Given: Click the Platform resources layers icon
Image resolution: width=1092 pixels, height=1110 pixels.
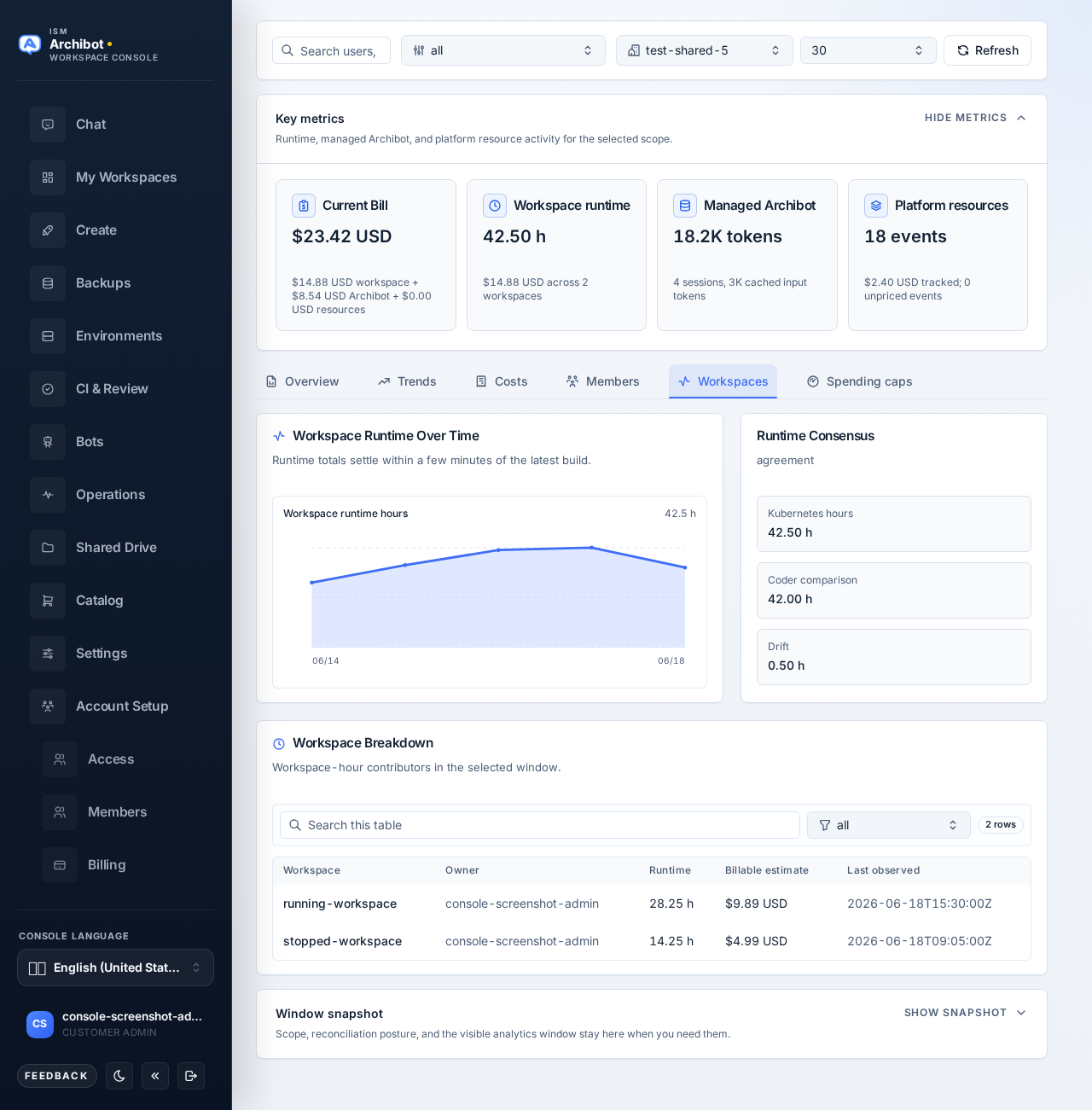Looking at the screenshot, I should click(x=876, y=206).
